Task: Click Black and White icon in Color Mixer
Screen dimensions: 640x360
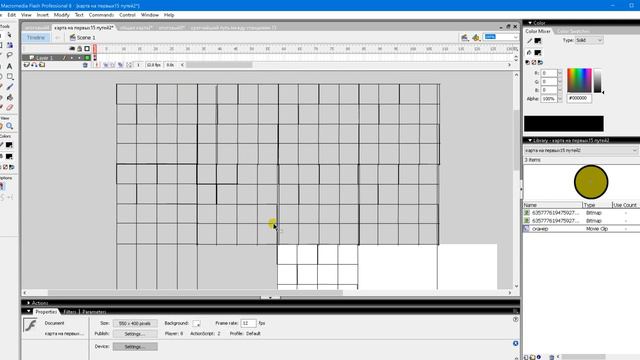Action: point(527,62)
